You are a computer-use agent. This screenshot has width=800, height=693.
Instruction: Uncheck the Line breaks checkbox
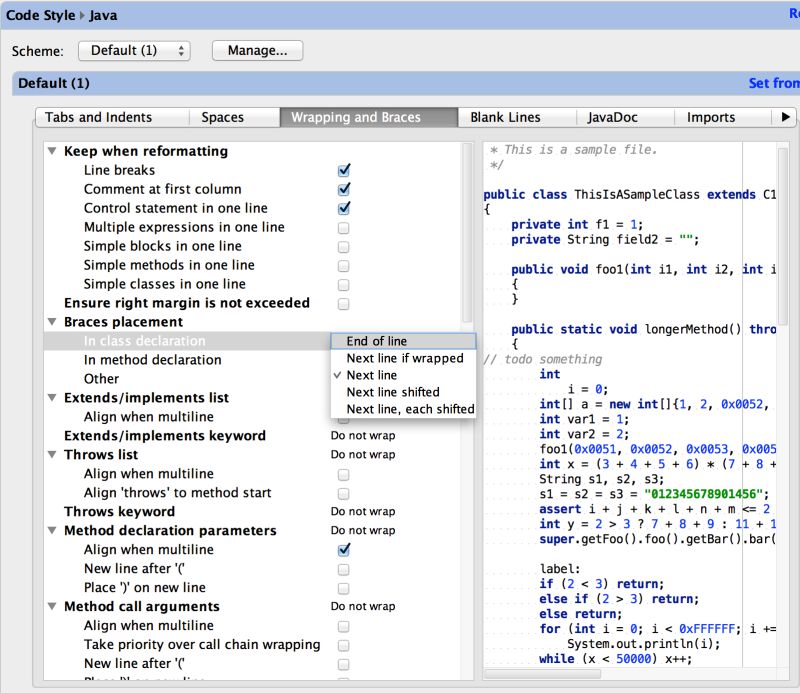(x=344, y=171)
